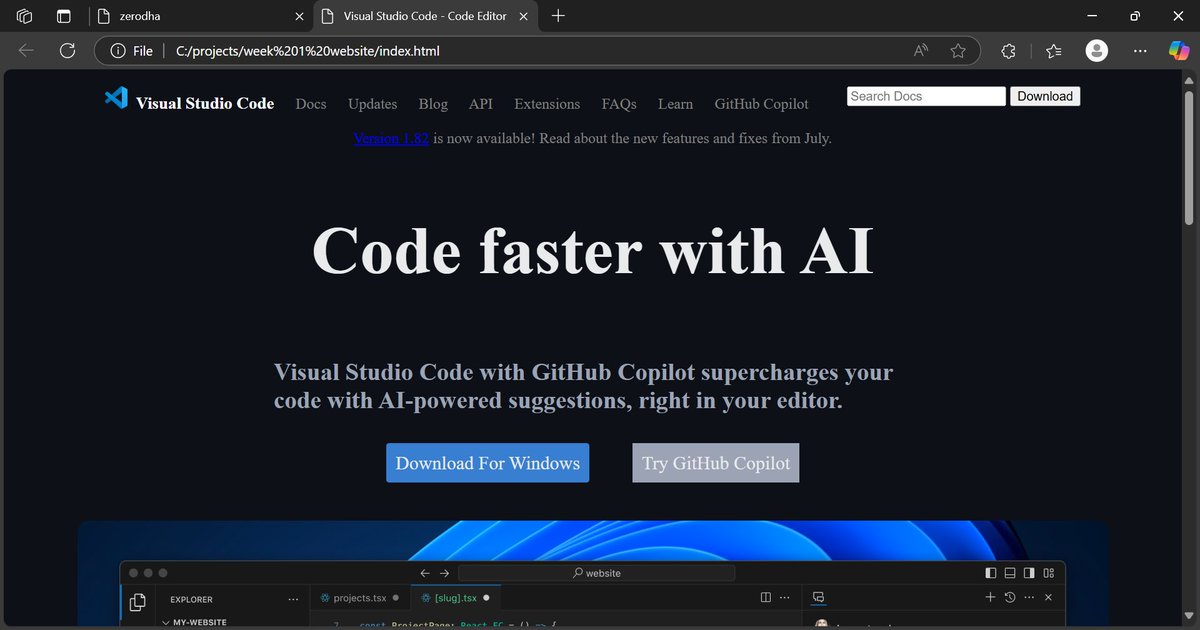This screenshot has width=1200, height=630.
Task: Open the tab actions menu icon
Action: [63, 16]
